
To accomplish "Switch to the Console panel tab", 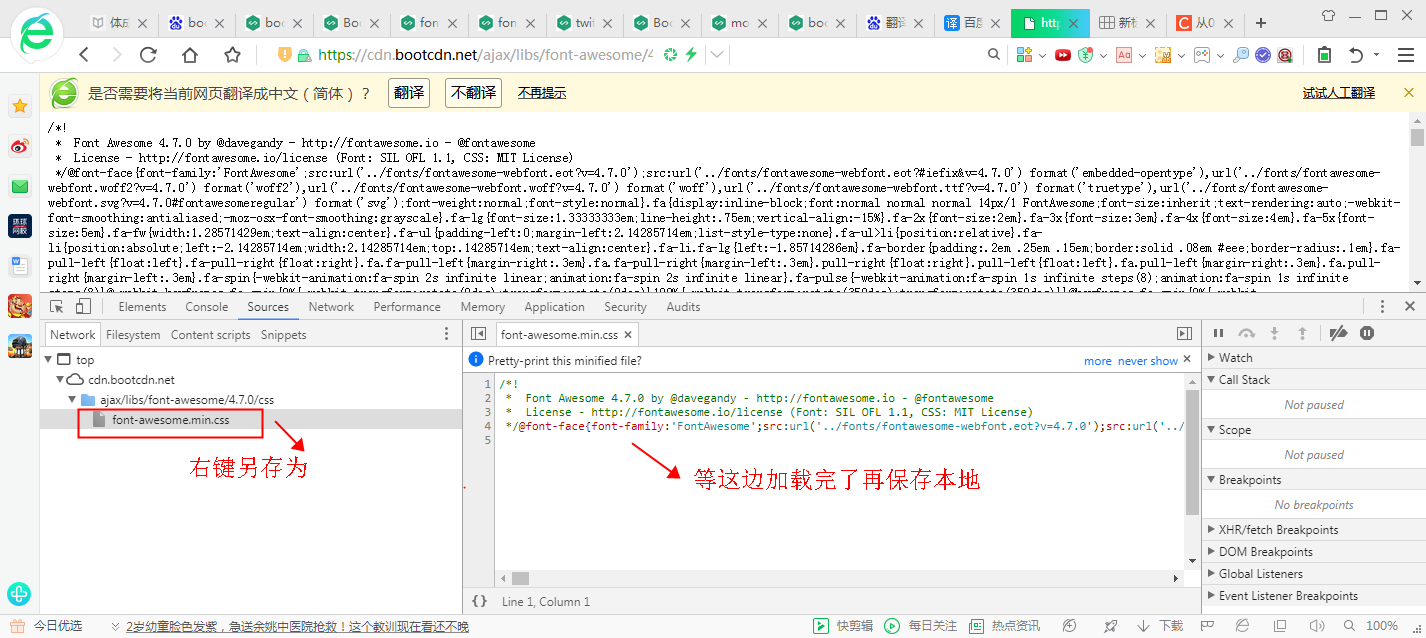I will pos(207,307).
